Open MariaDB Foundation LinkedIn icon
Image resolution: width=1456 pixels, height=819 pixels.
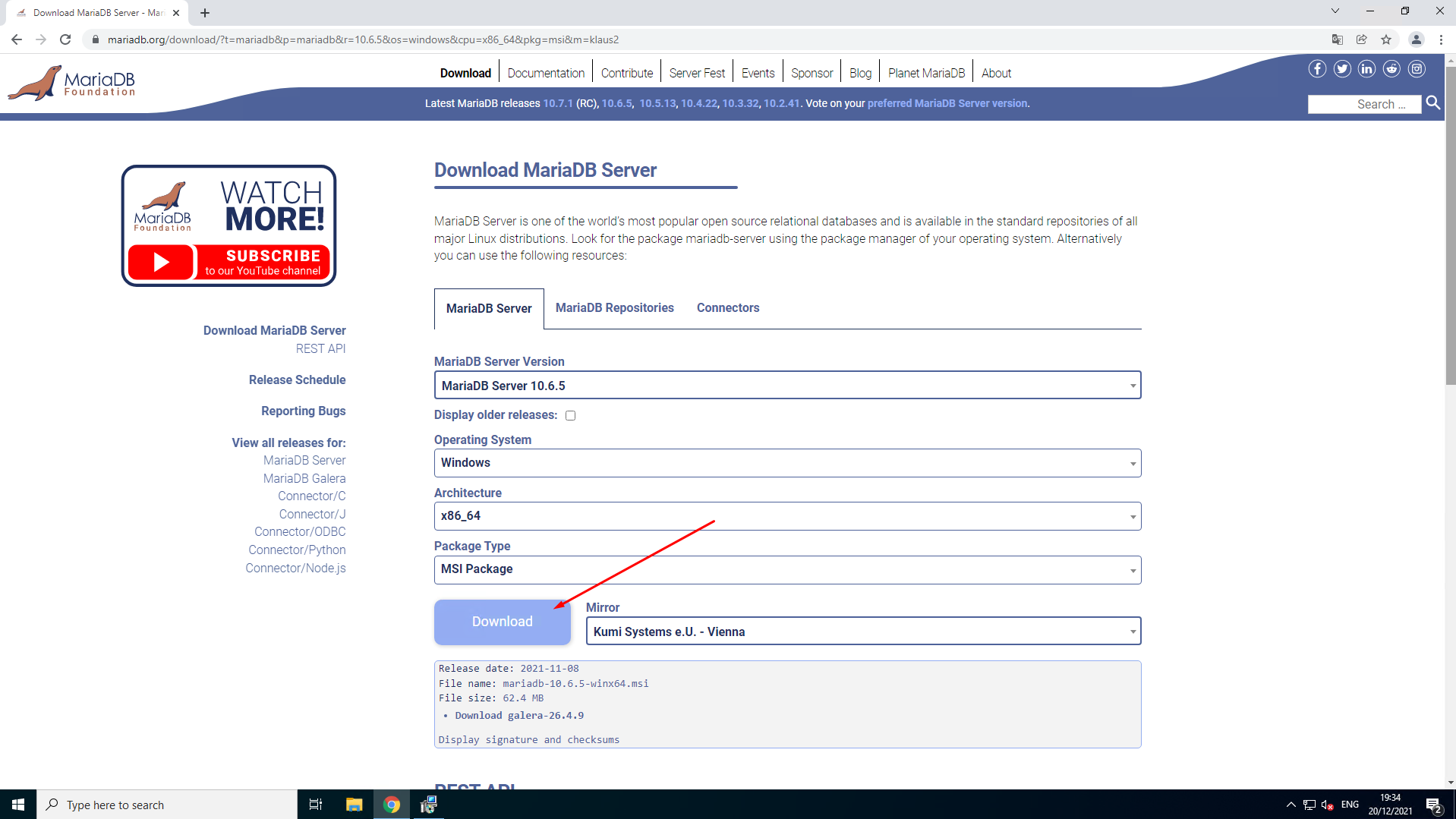1366,69
